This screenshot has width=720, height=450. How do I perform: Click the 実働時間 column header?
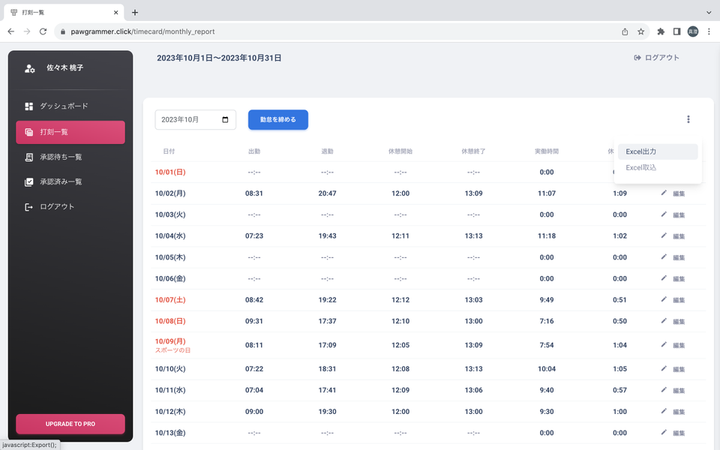point(546,151)
